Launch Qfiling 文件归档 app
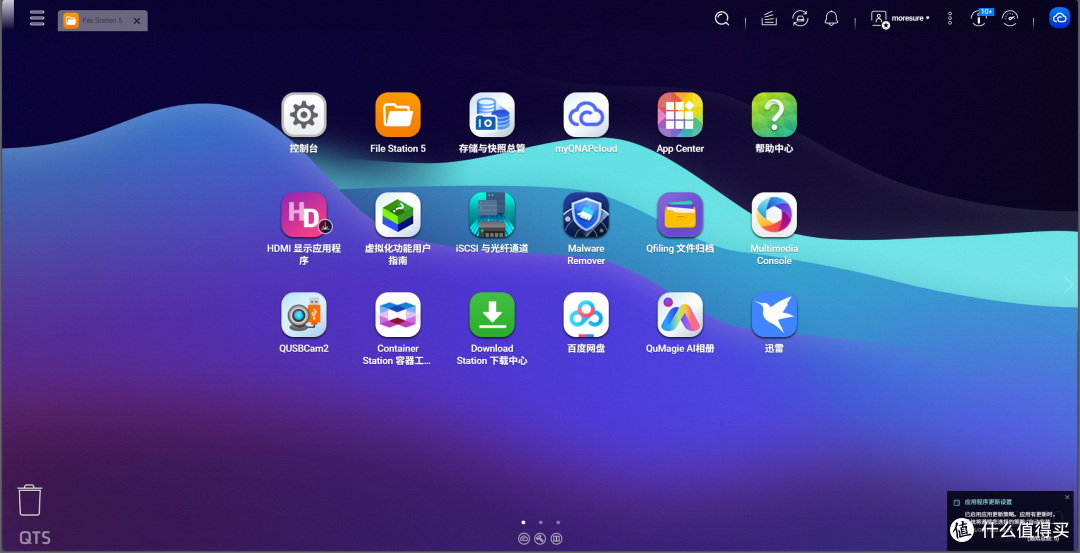This screenshot has width=1080, height=553. pyautogui.click(x=680, y=215)
